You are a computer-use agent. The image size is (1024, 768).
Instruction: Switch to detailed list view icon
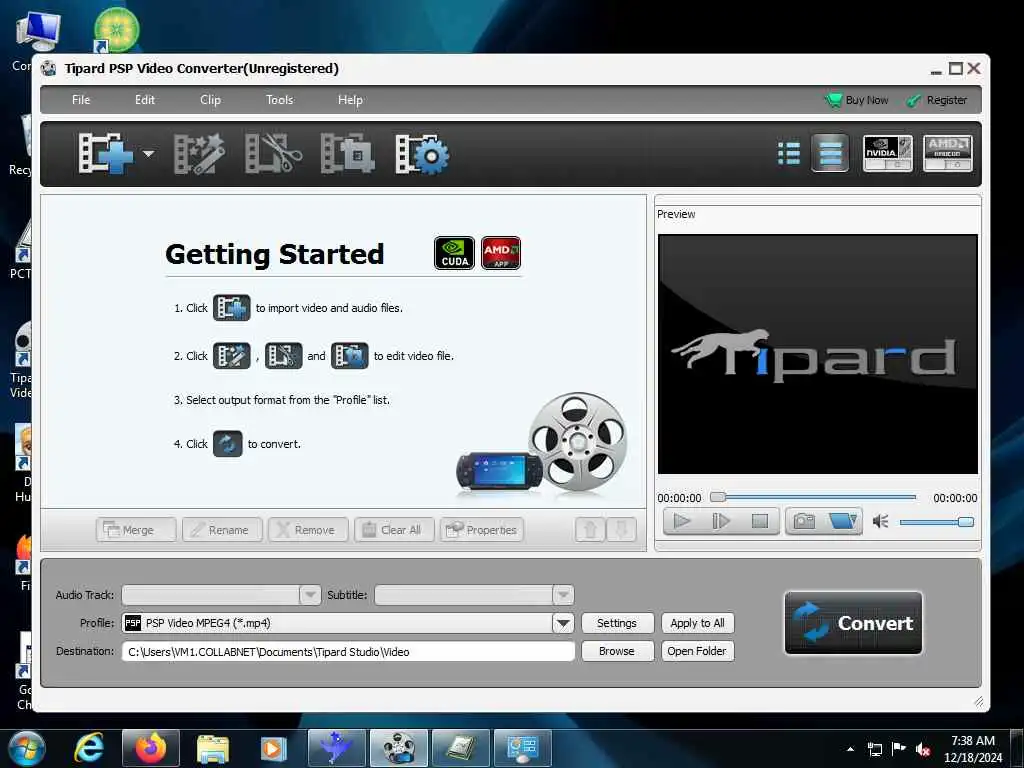coord(830,153)
